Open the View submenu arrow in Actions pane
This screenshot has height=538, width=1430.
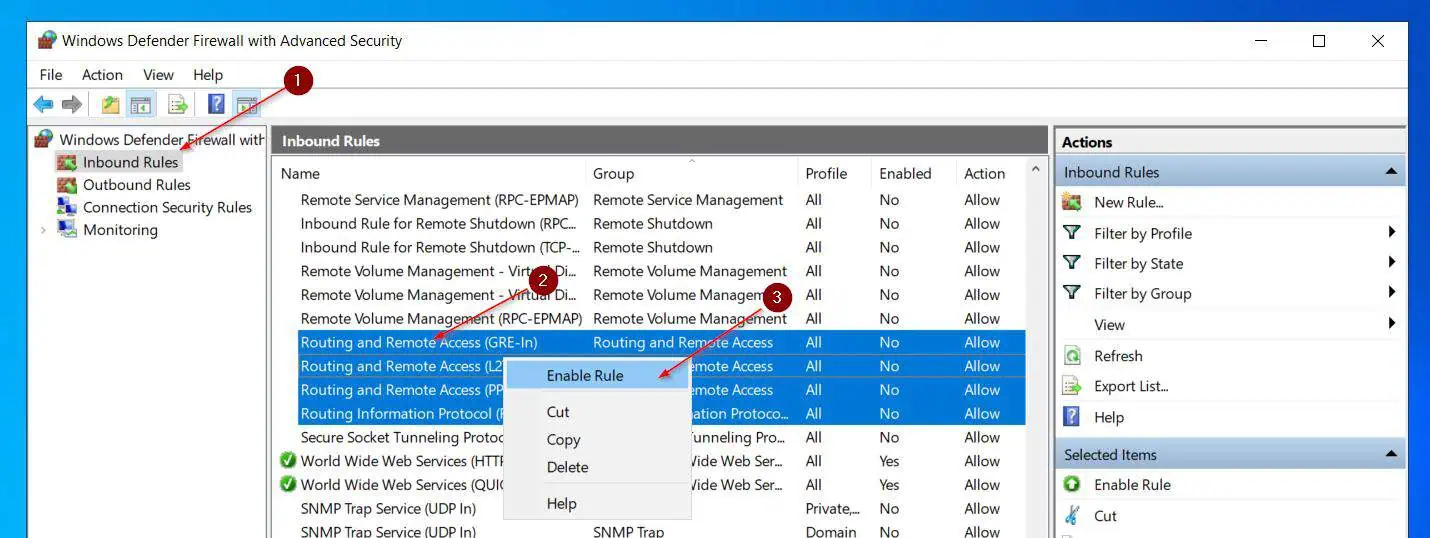pos(1391,324)
